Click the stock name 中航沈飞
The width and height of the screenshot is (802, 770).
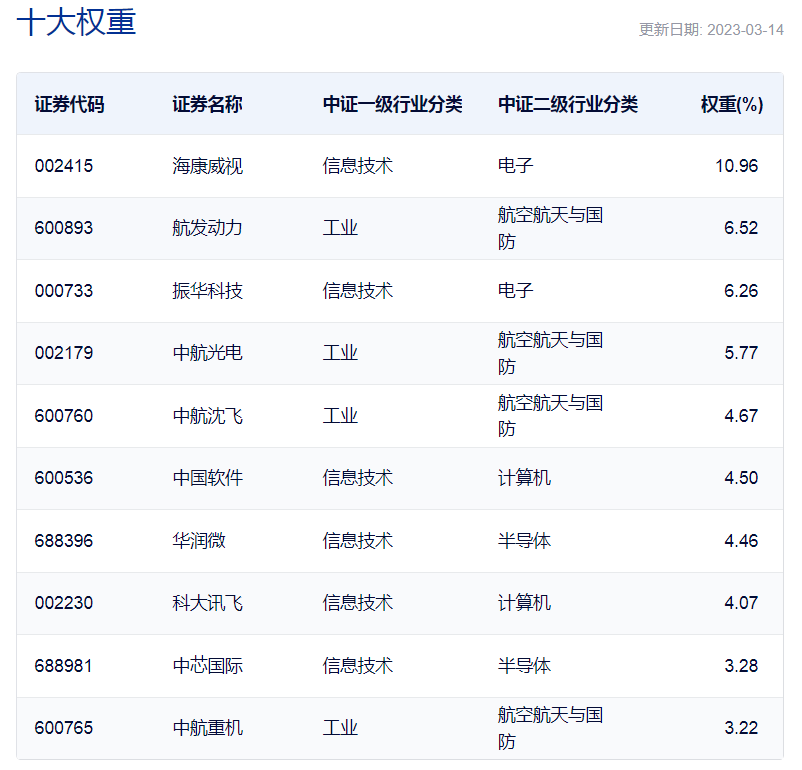click(207, 415)
